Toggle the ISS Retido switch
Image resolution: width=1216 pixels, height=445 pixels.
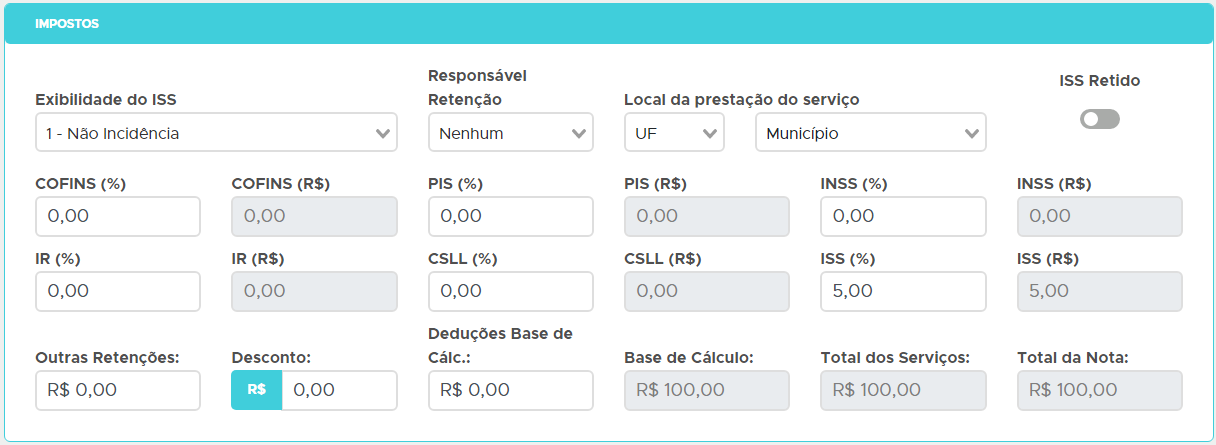[1099, 120]
